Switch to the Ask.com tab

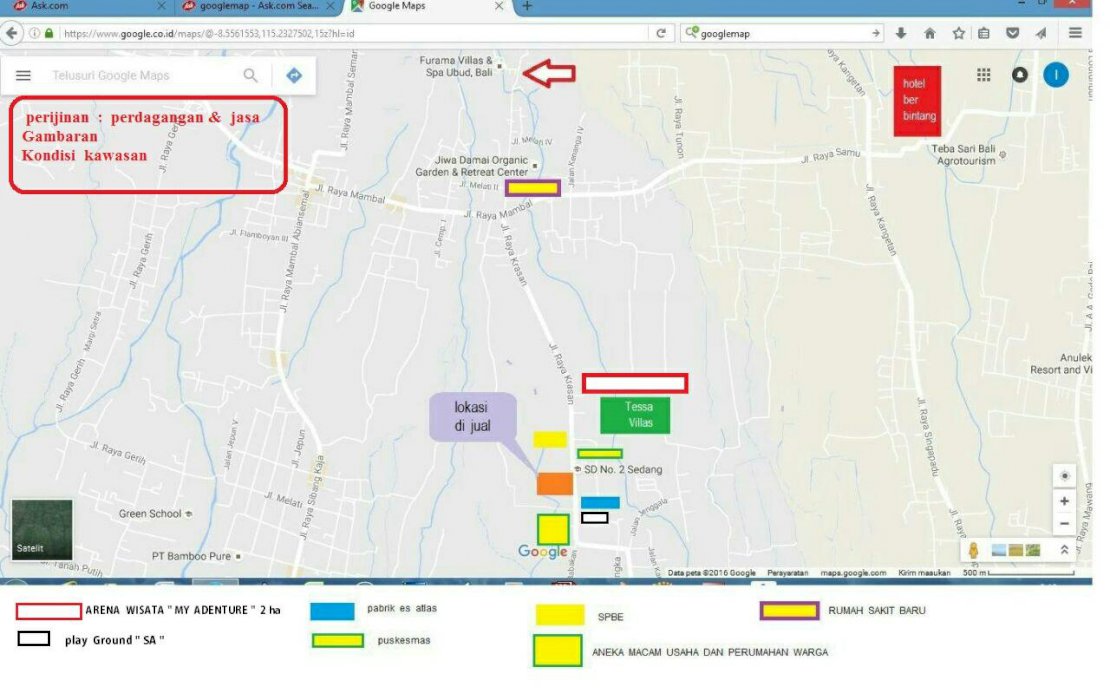85,6
